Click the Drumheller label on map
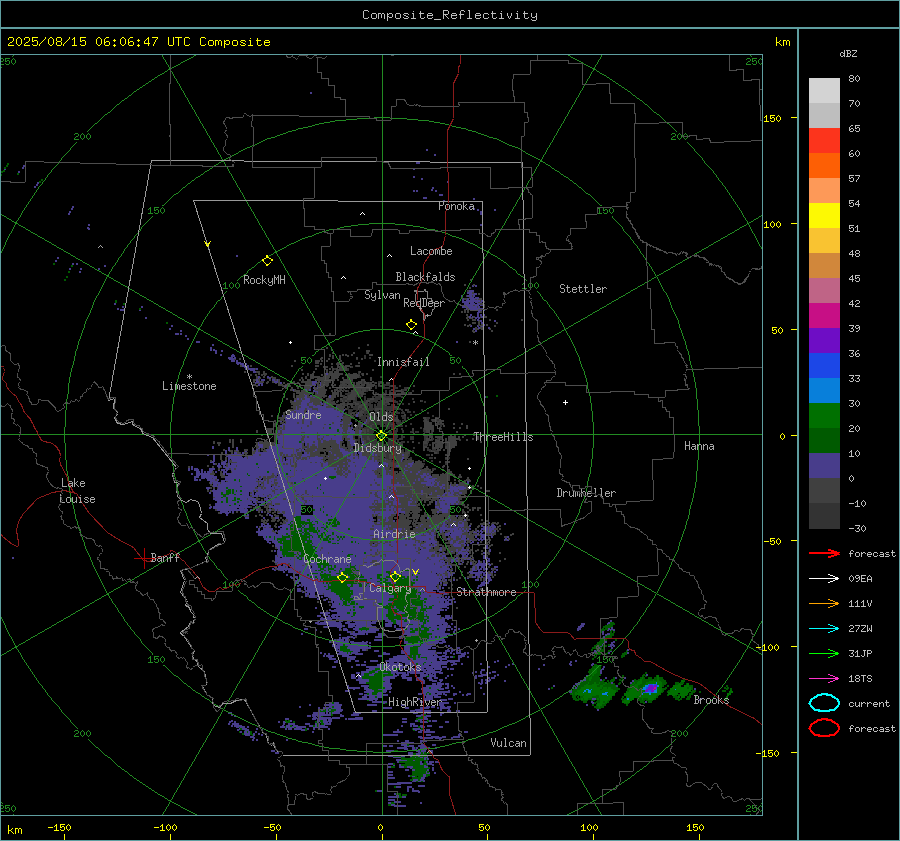 [x=586, y=493]
